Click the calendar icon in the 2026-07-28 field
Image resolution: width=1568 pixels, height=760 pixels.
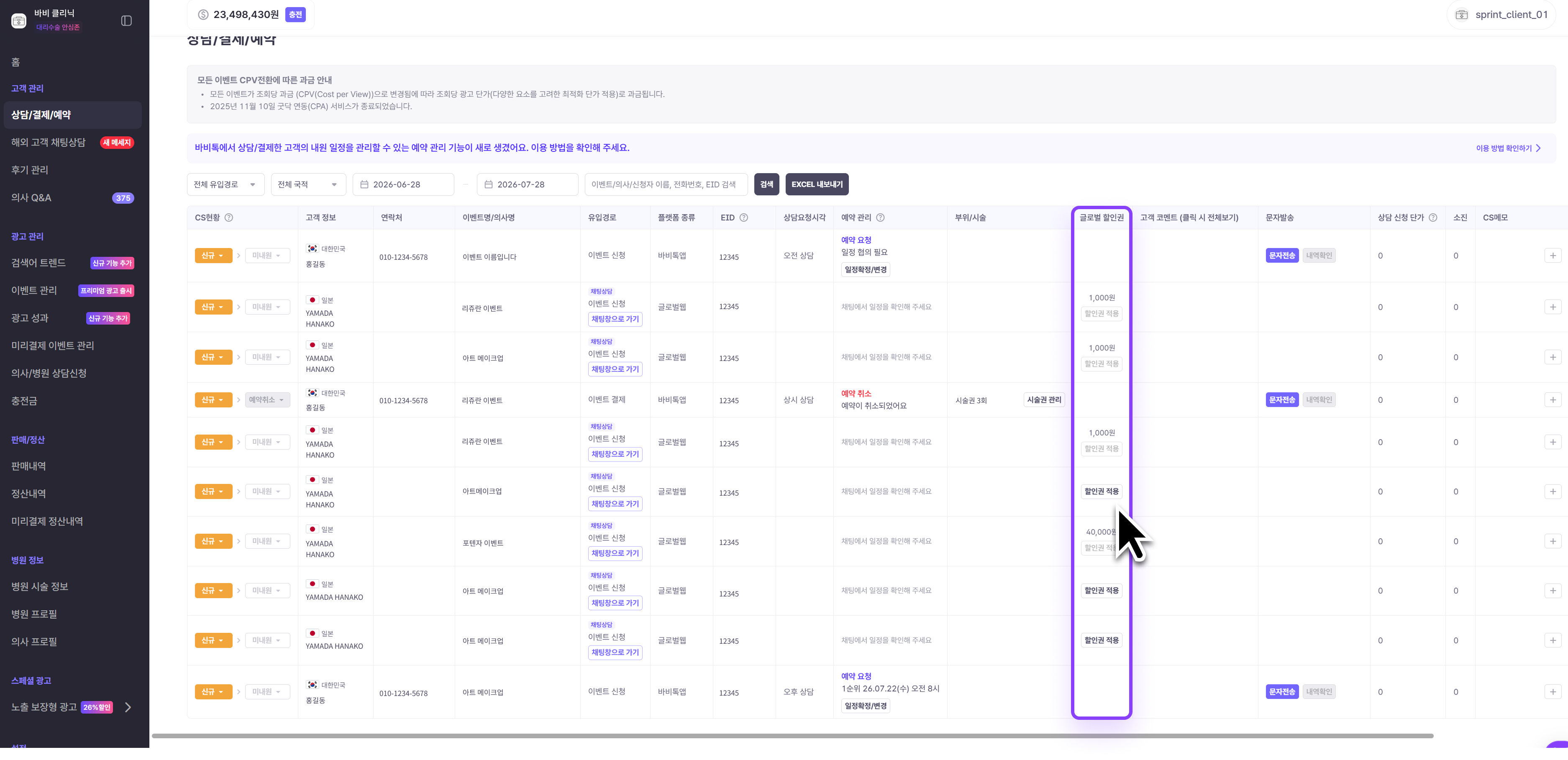[x=488, y=184]
